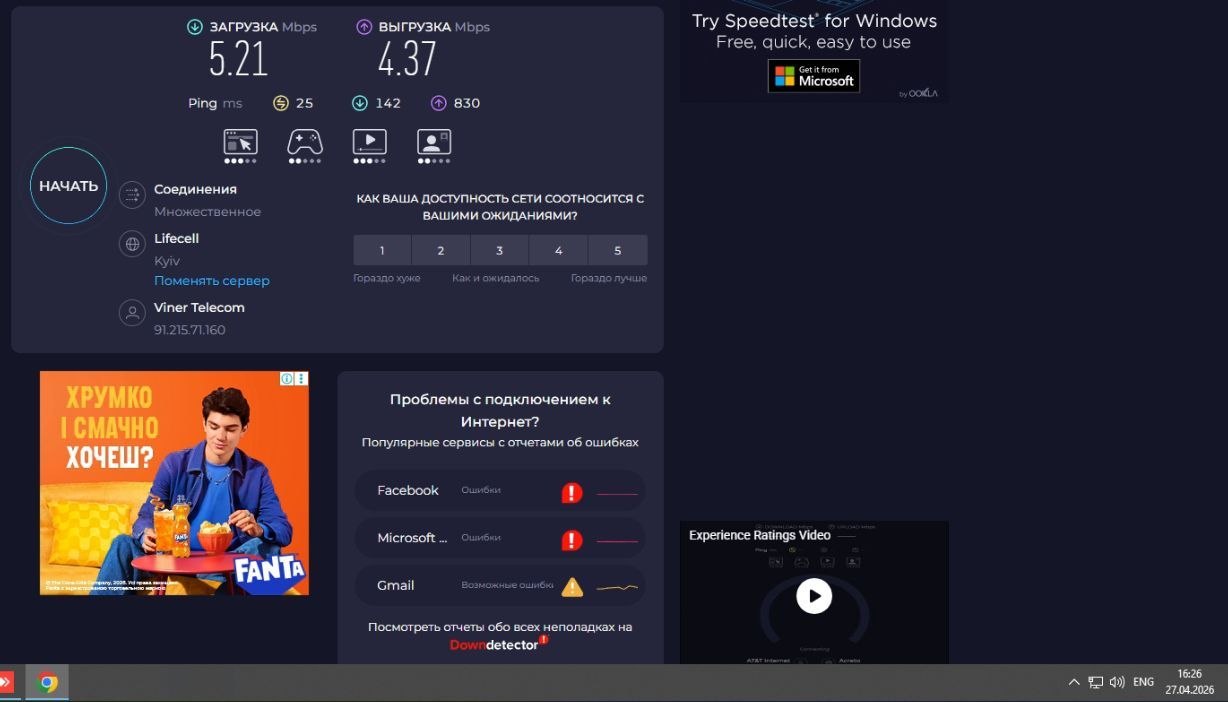The width and height of the screenshot is (1228, 702).
Task: Open the gaming controller experience rating icon
Action: [x=305, y=146]
